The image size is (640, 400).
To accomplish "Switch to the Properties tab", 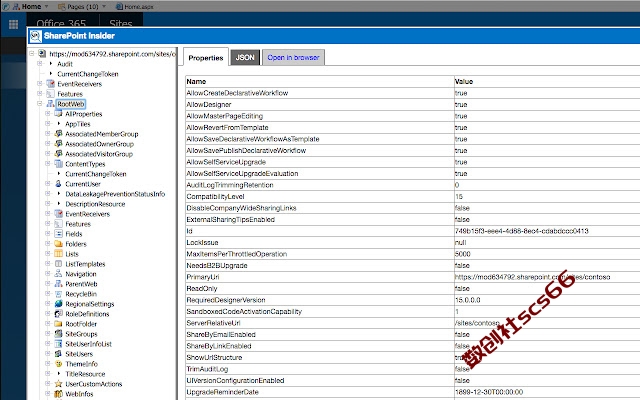I will point(206,58).
